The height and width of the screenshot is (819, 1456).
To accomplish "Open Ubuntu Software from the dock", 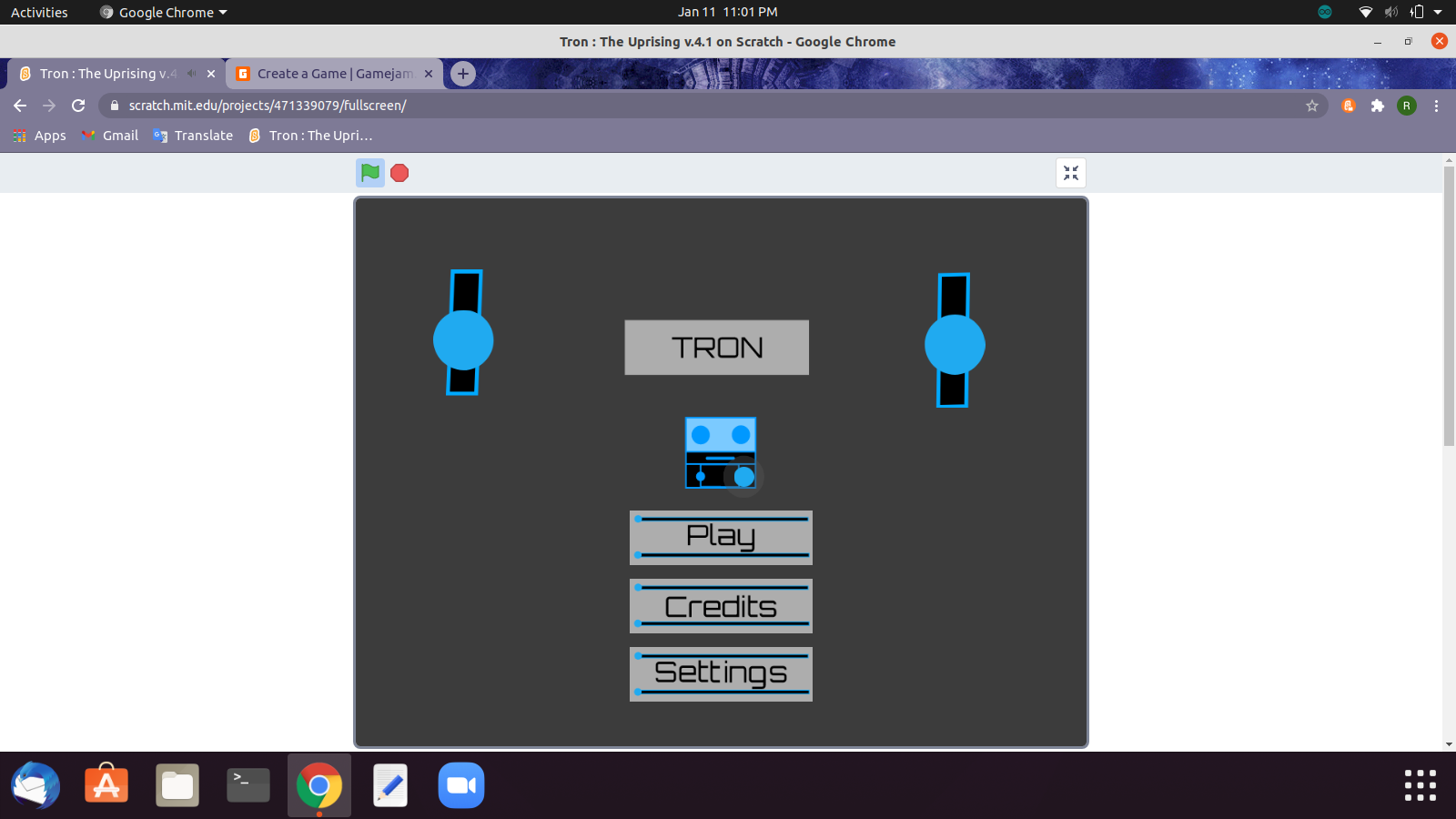I will (106, 785).
